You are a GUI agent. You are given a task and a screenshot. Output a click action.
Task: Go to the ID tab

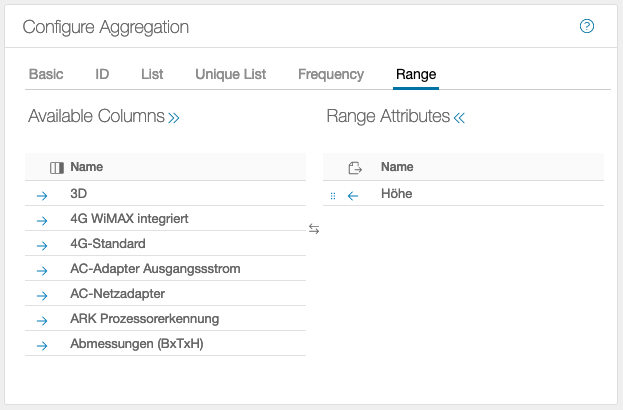click(102, 75)
